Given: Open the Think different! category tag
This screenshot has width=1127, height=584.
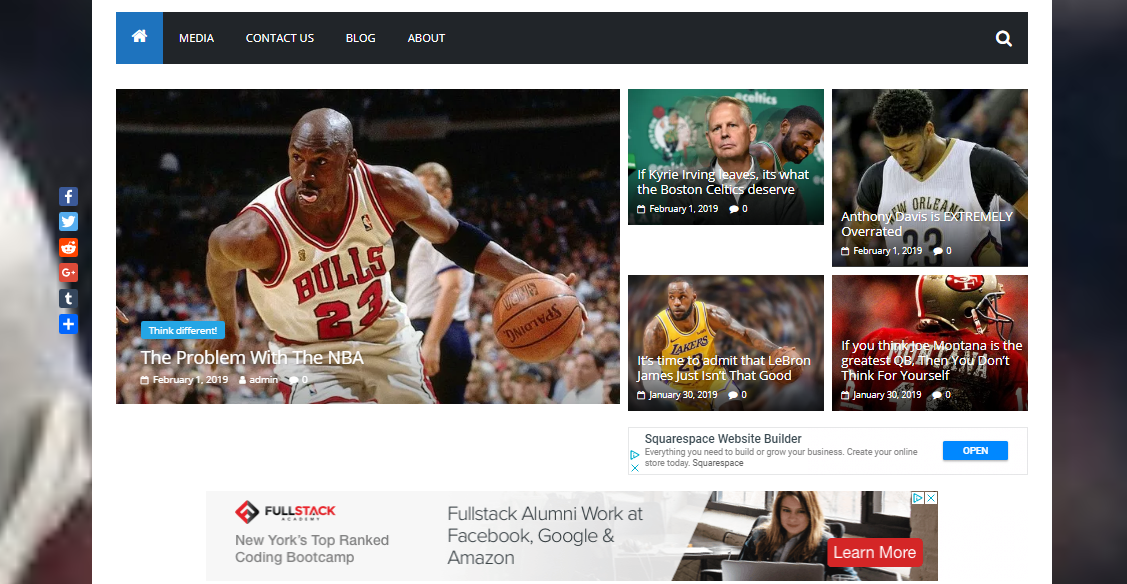Looking at the screenshot, I should [183, 330].
